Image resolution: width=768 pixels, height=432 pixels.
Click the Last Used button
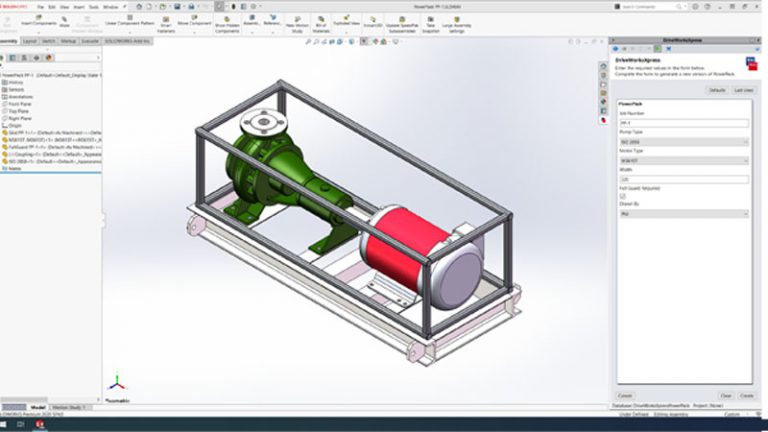click(x=743, y=91)
